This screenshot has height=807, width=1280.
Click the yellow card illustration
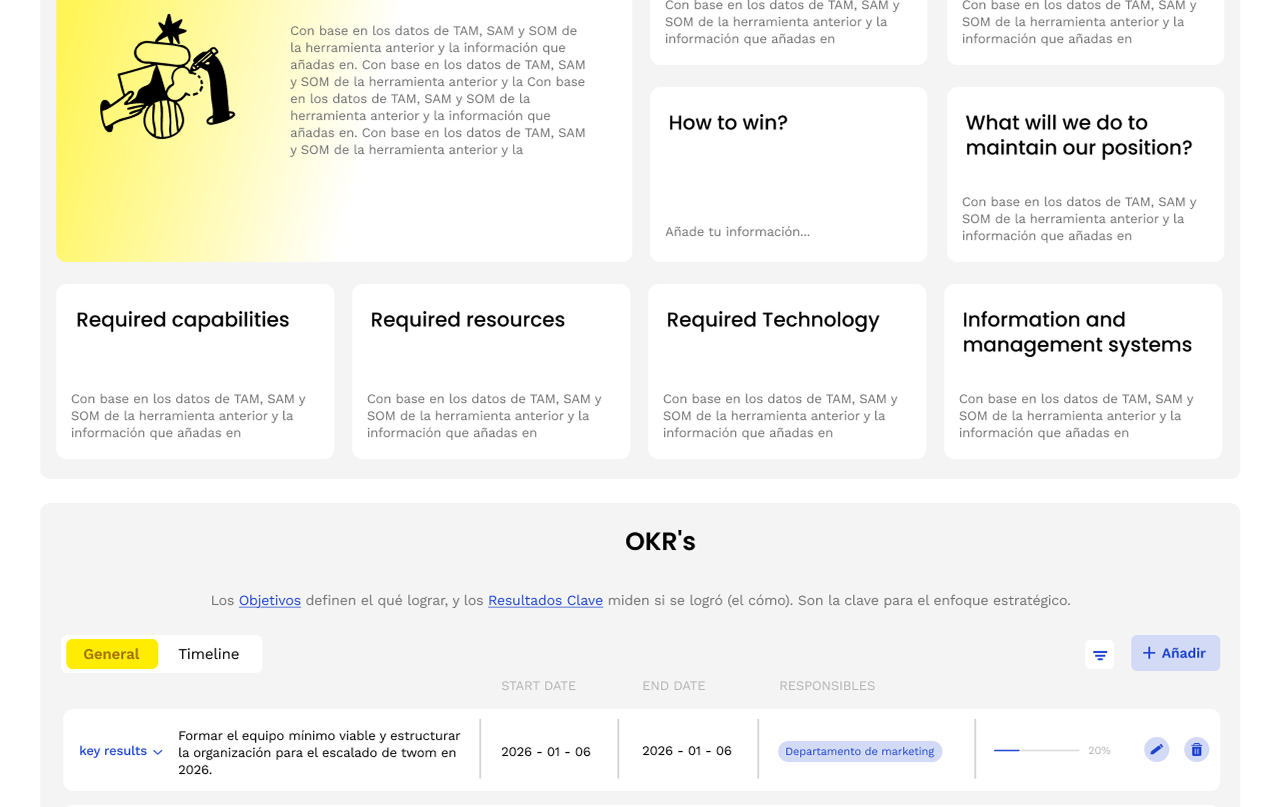click(x=167, y=78)
